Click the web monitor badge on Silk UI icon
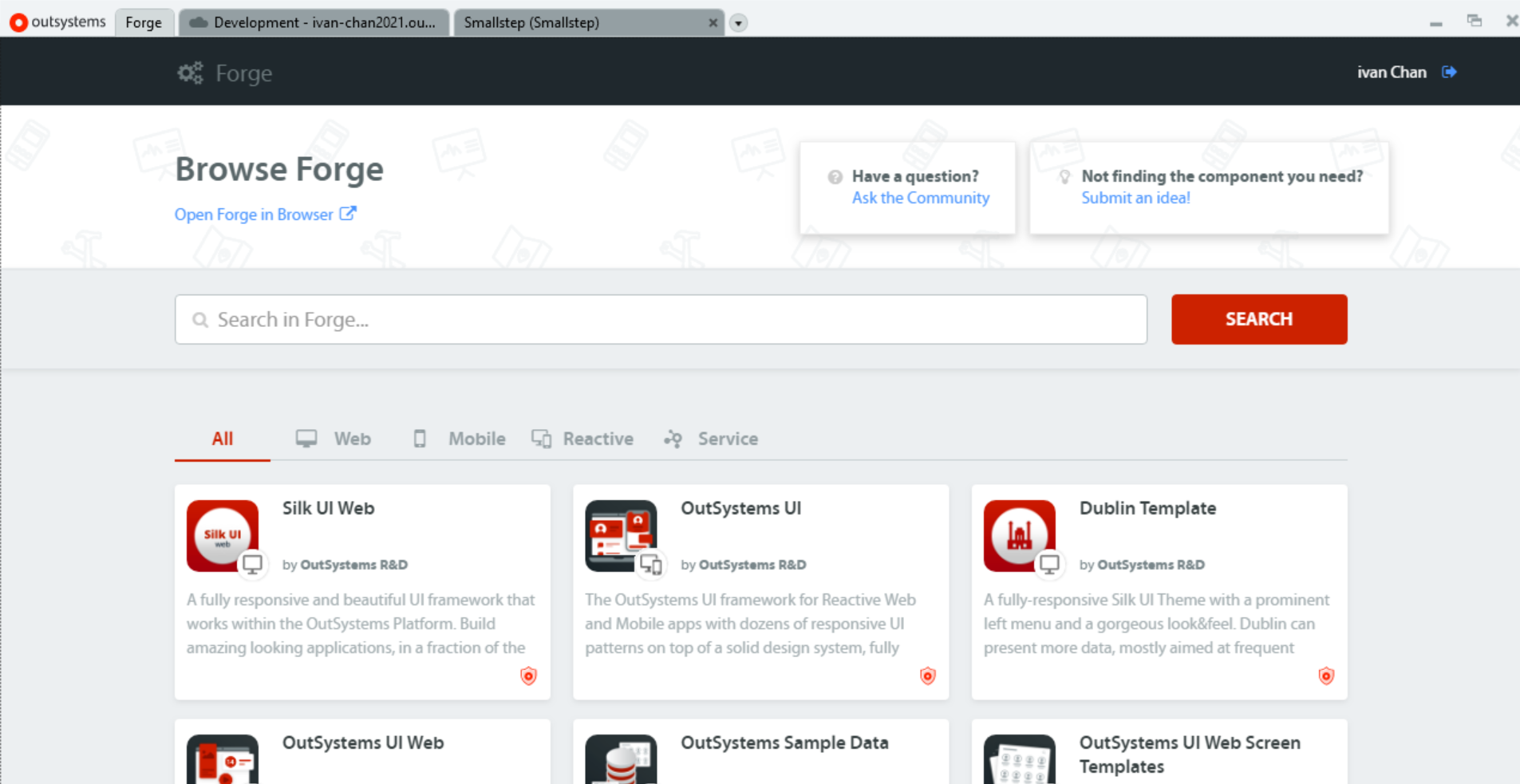This screenshot has height=784, width=1520. [x=253, y=564]
